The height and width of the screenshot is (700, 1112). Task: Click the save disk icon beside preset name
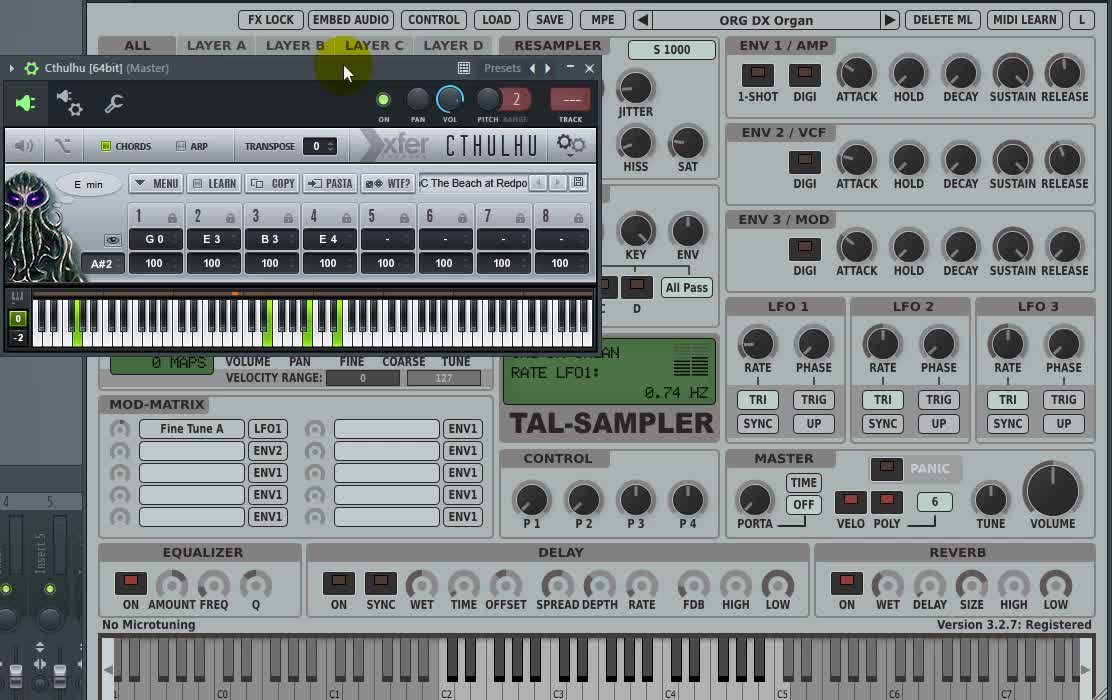pyautogui.click(x=579, y=183)
